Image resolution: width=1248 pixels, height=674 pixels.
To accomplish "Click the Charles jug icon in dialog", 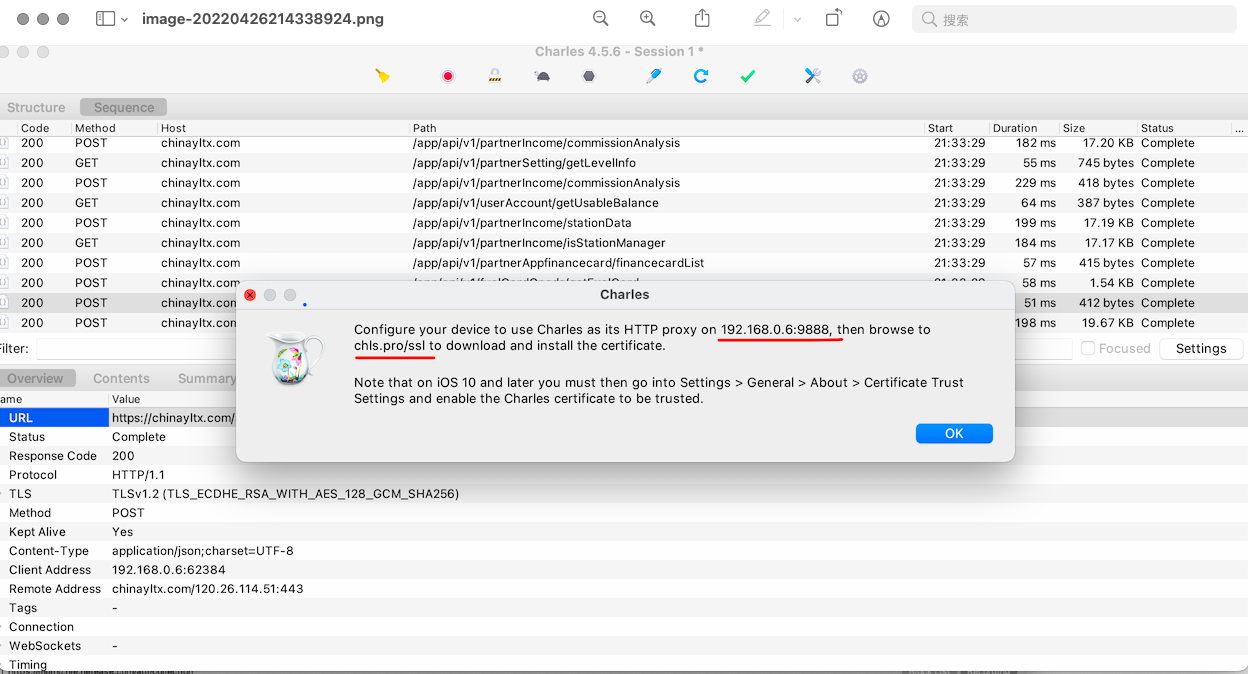I will pos(296,359).
